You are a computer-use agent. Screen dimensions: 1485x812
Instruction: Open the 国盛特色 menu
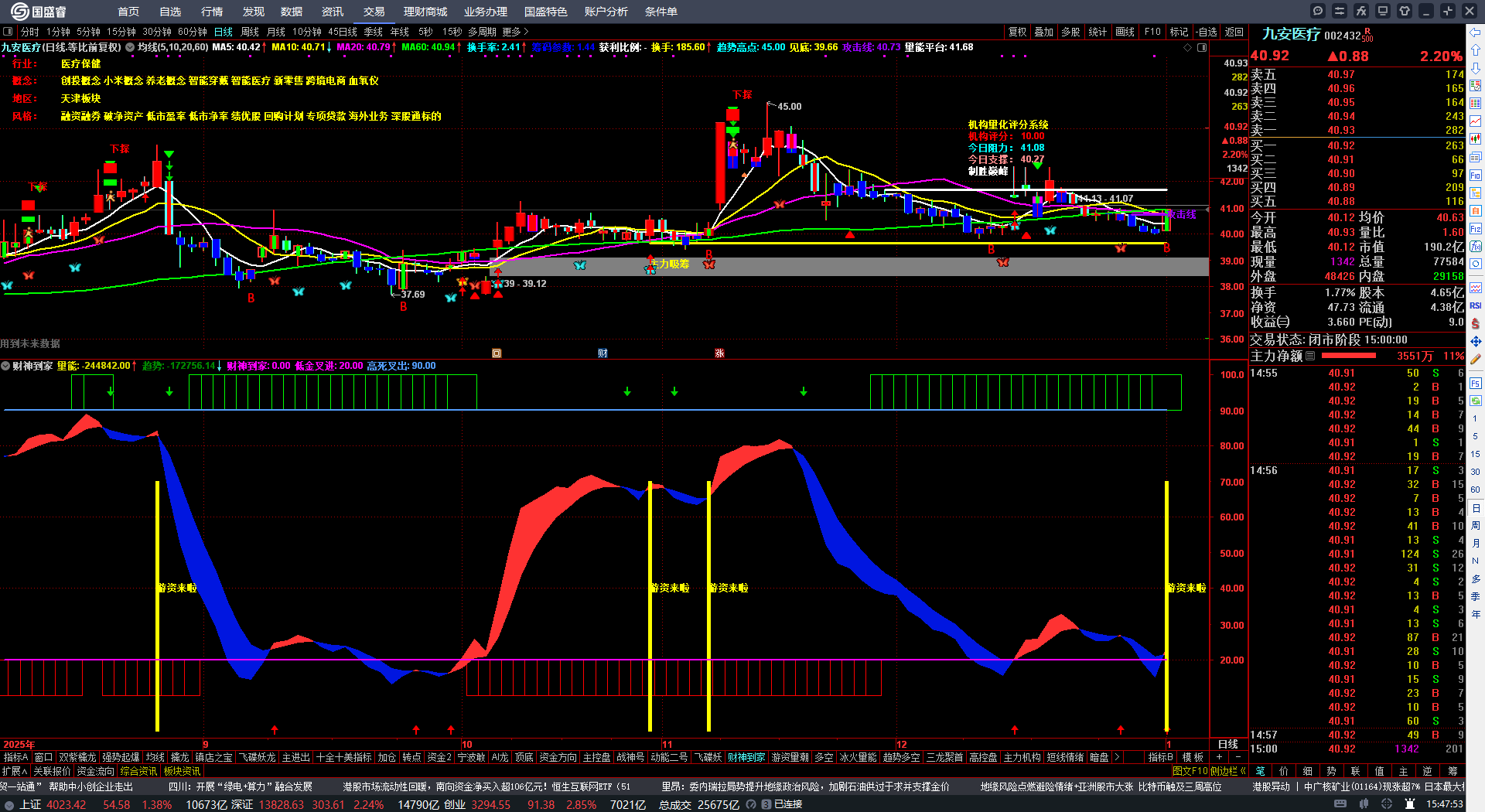click(x=546, y=12)
